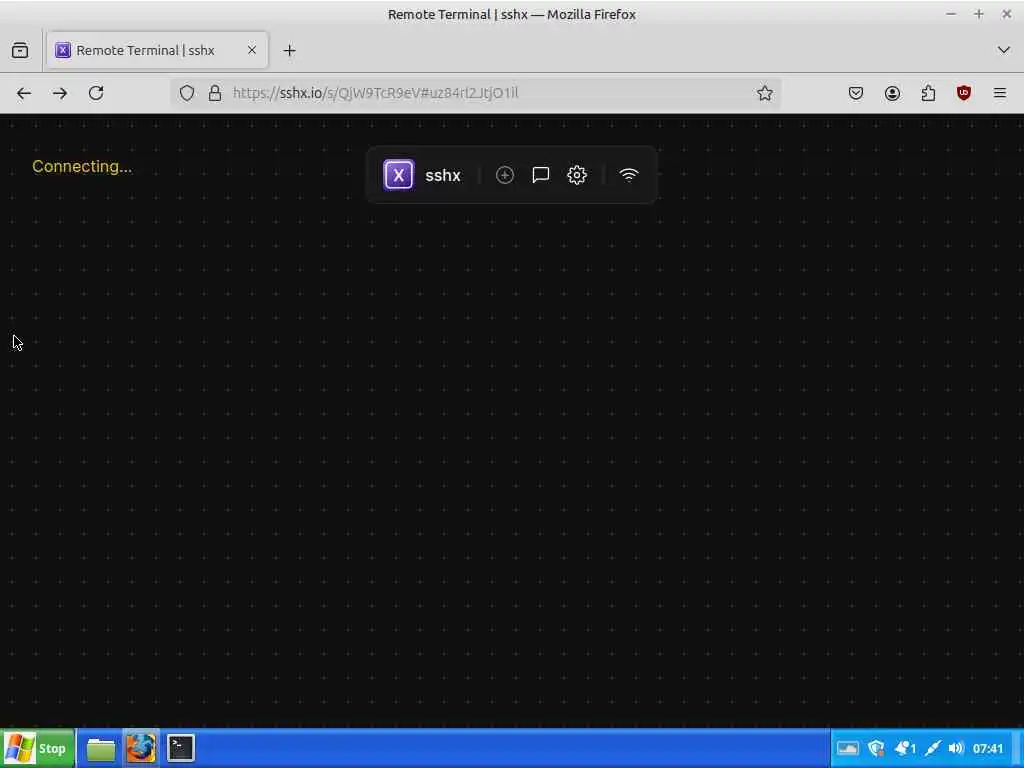The image size is (1024, 768).
Task: Click the uBlock Origin icon
Action: [964, 93]
